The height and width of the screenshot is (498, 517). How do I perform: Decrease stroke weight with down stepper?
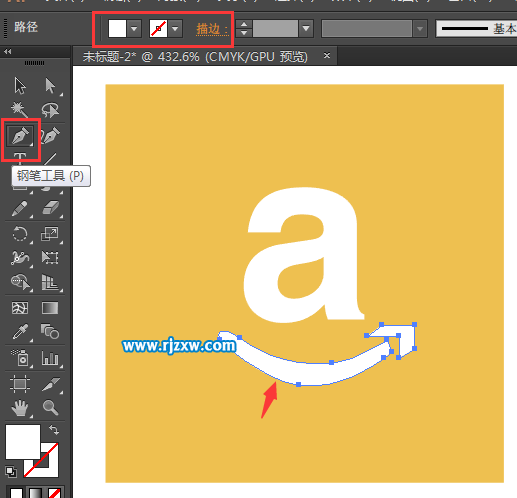(x=244, y=33)
